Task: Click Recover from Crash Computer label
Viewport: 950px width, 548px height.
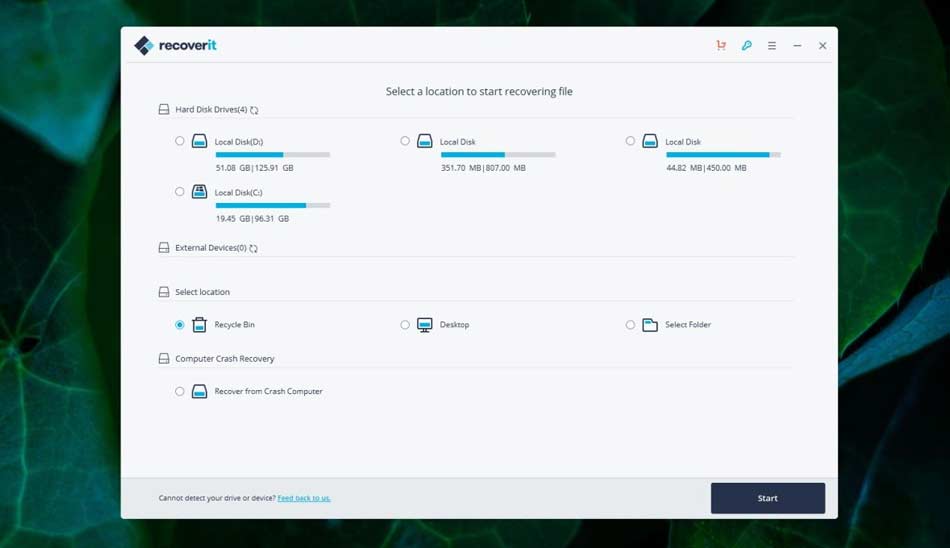Action: (268, 391)
